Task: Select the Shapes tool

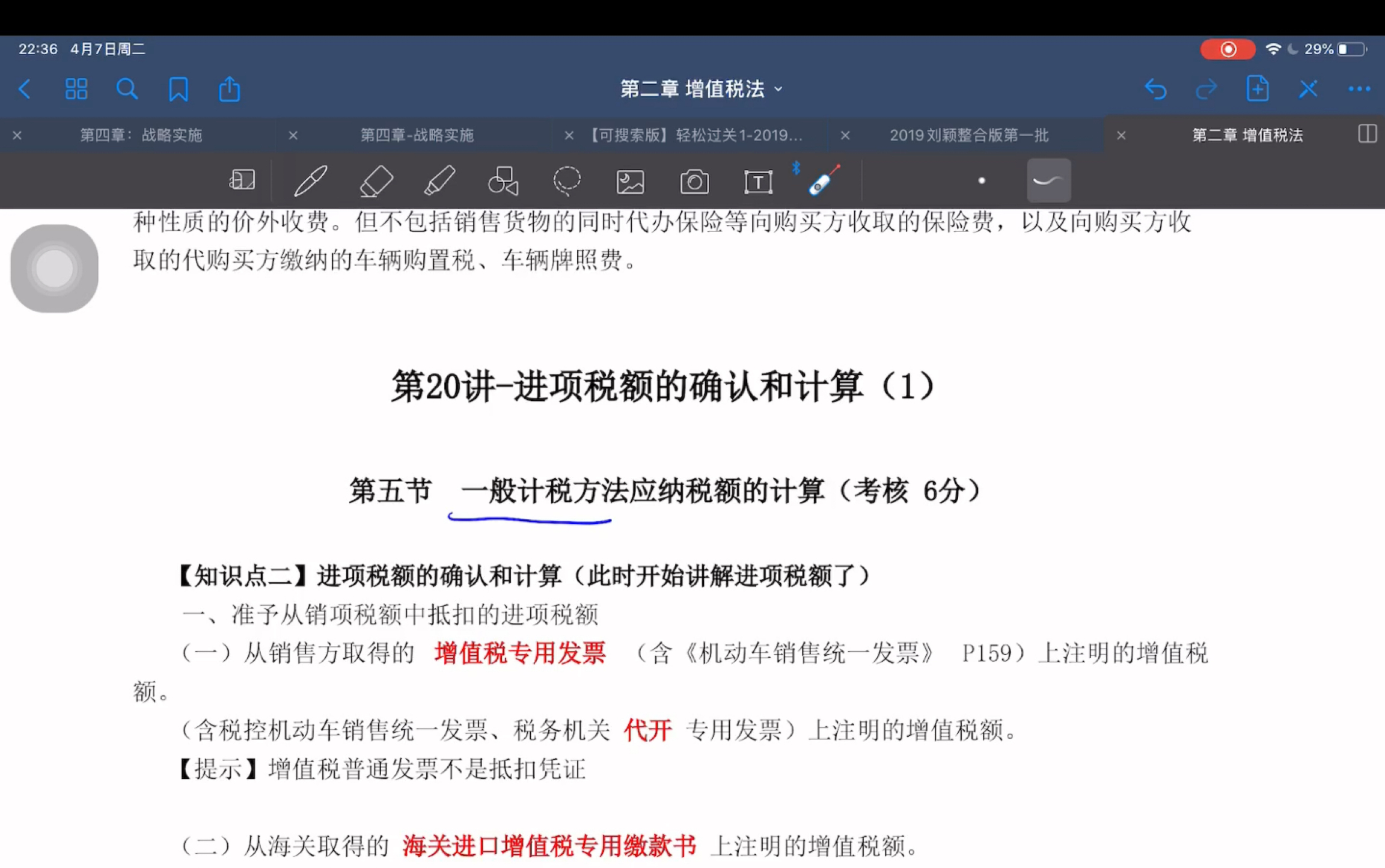Action: (503, 180)
